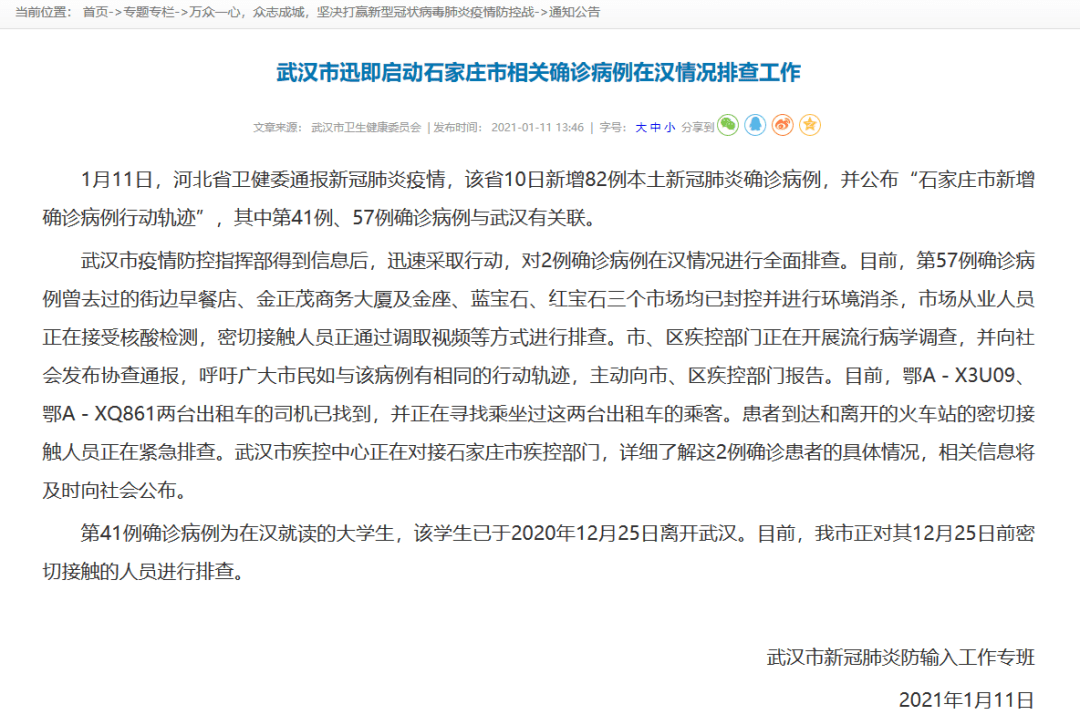Image resolution: width=1080 pixels, height=715 pixels.
Task: Click the green WeChat share circle icon
Action: click(x=728, y=125)
